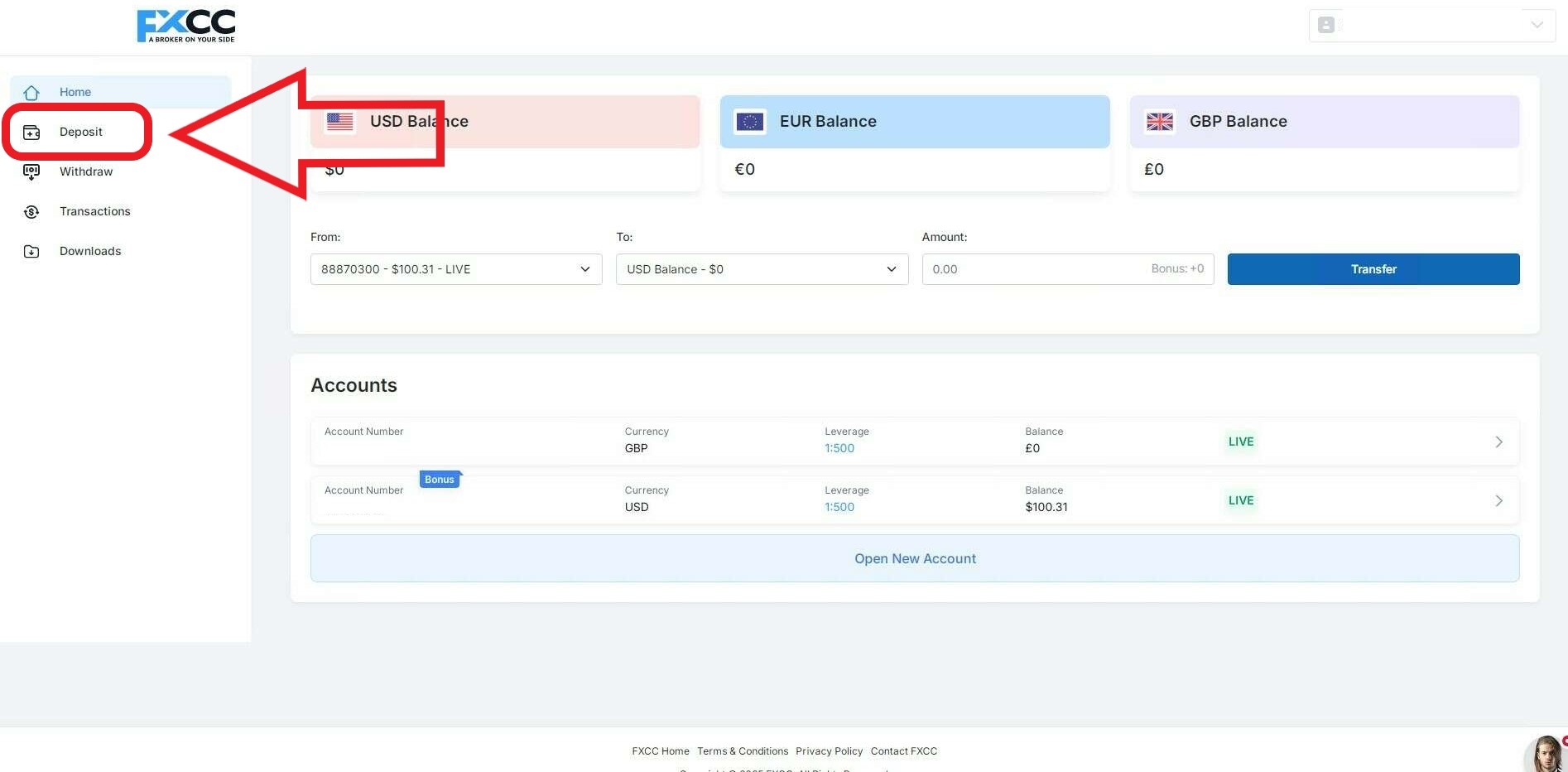Screen dimensions: 1568x772
Task: Focus the Amount input field
Action: [1068, 269]
